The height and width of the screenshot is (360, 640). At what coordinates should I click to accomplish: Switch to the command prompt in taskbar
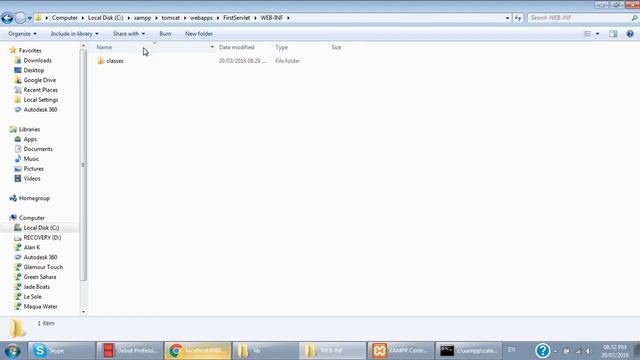click(469, 351)
